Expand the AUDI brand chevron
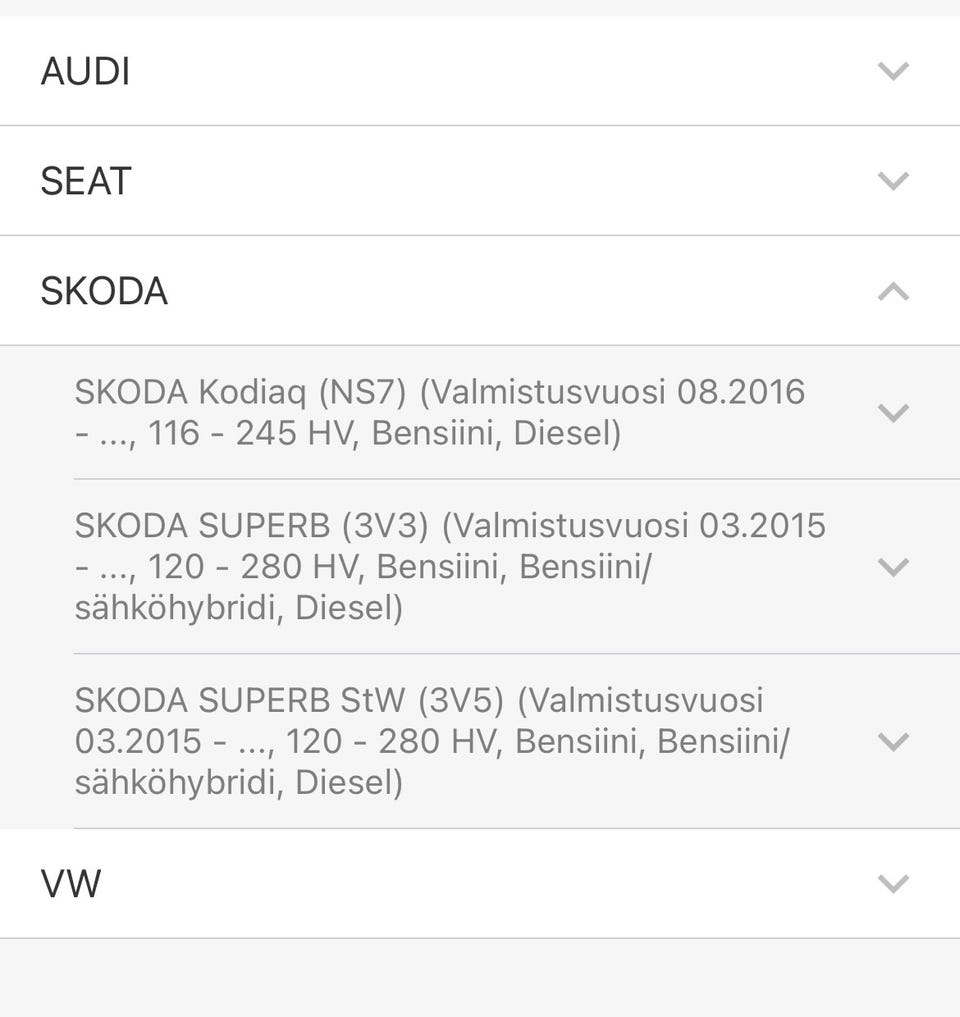The image size is (960, 1017). tap(892, 71)
